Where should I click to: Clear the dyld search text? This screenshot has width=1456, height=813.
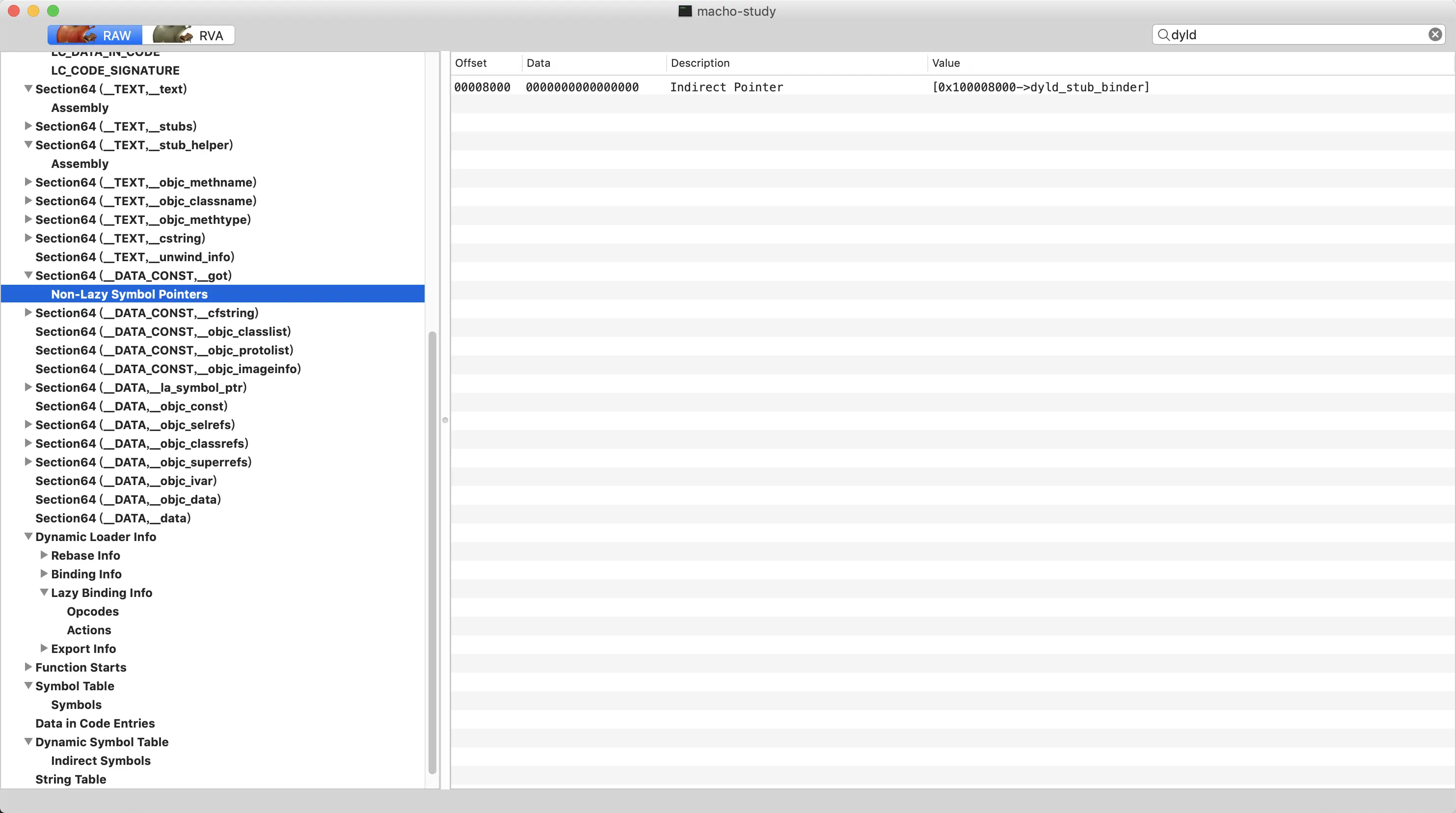tap(1434, 34)
